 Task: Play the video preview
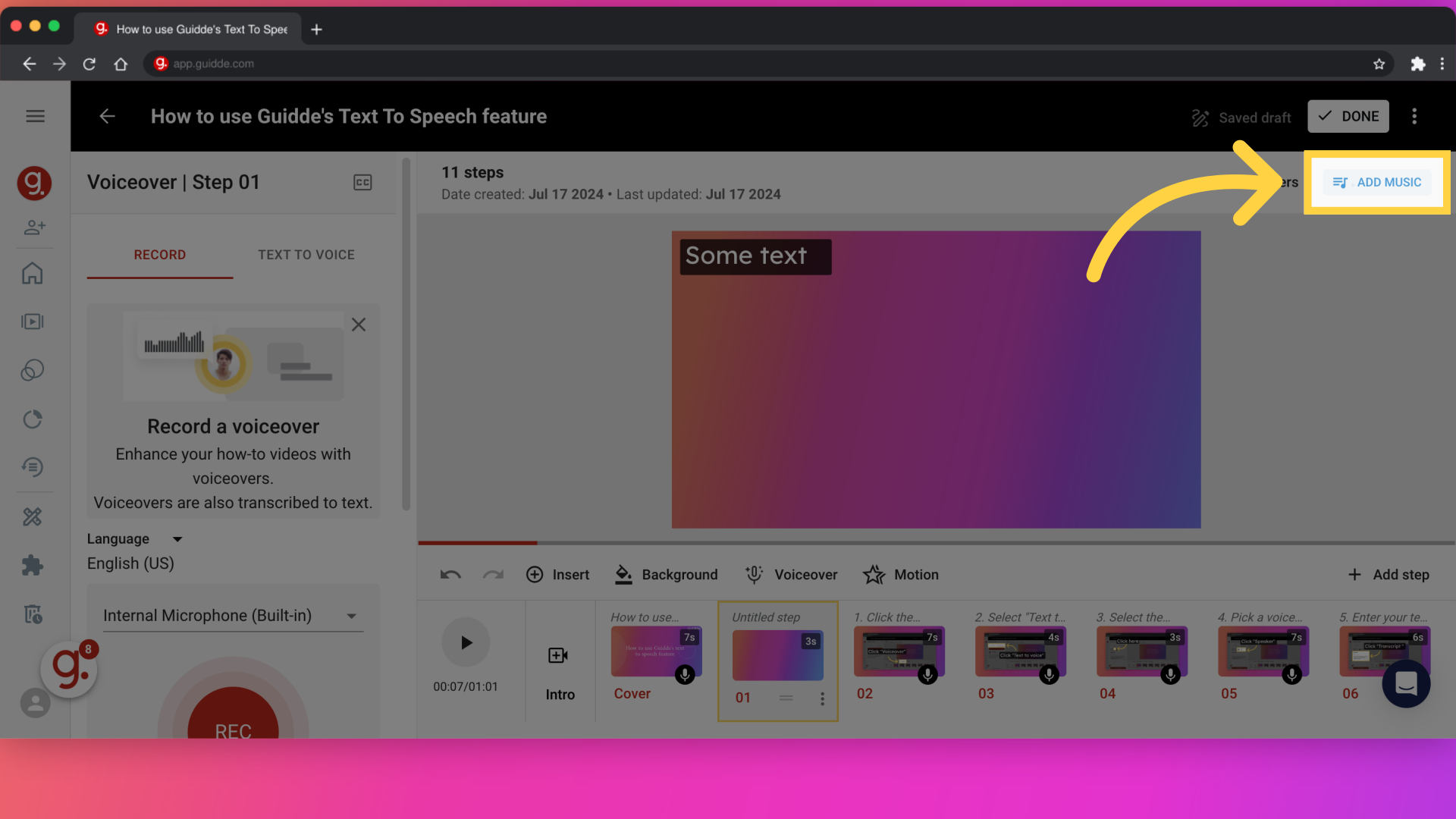(x=466, y=643)
